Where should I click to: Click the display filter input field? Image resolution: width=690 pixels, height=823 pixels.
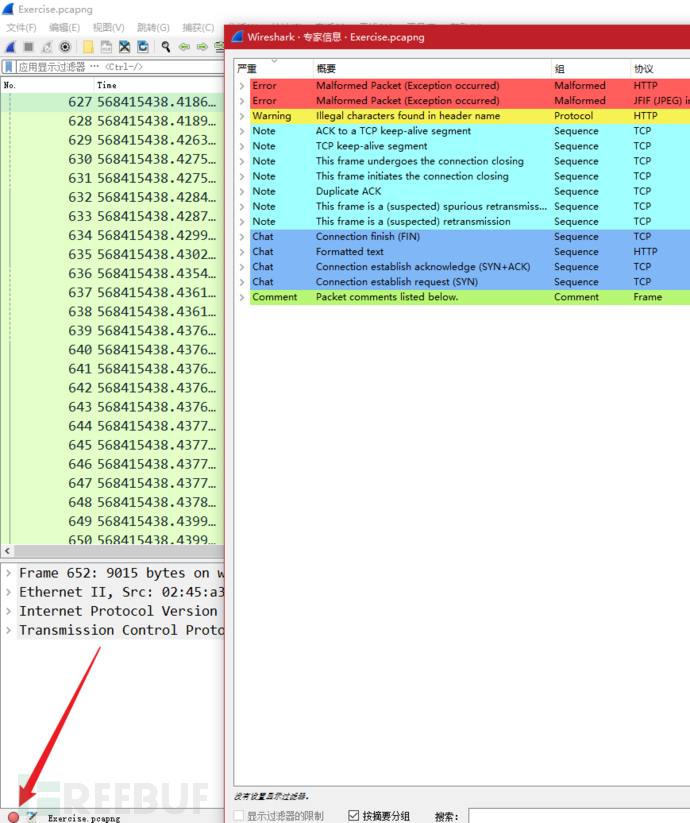(x=120, y=67)
